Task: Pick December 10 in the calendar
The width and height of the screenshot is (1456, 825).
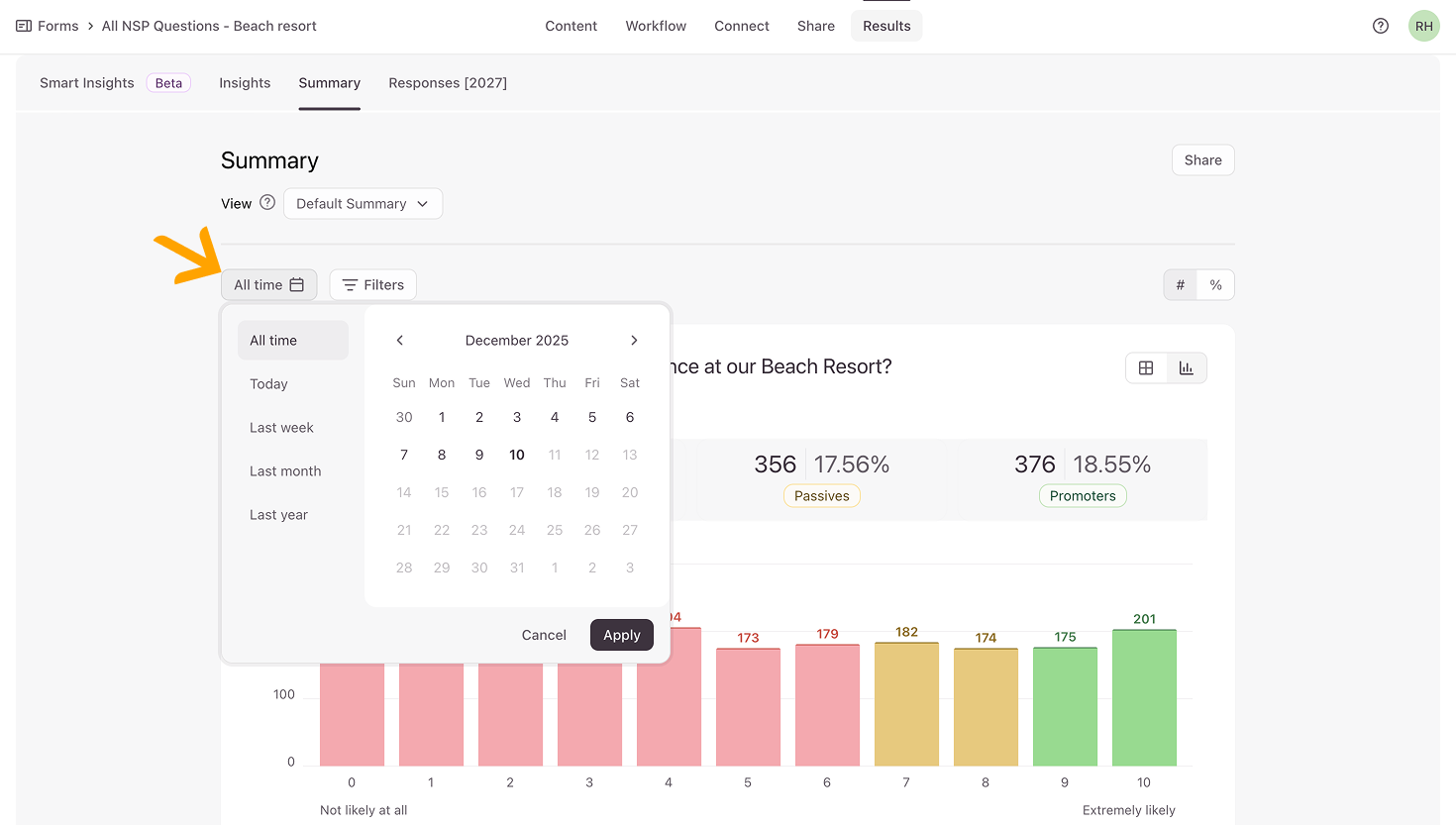Action: pos(517,455)
